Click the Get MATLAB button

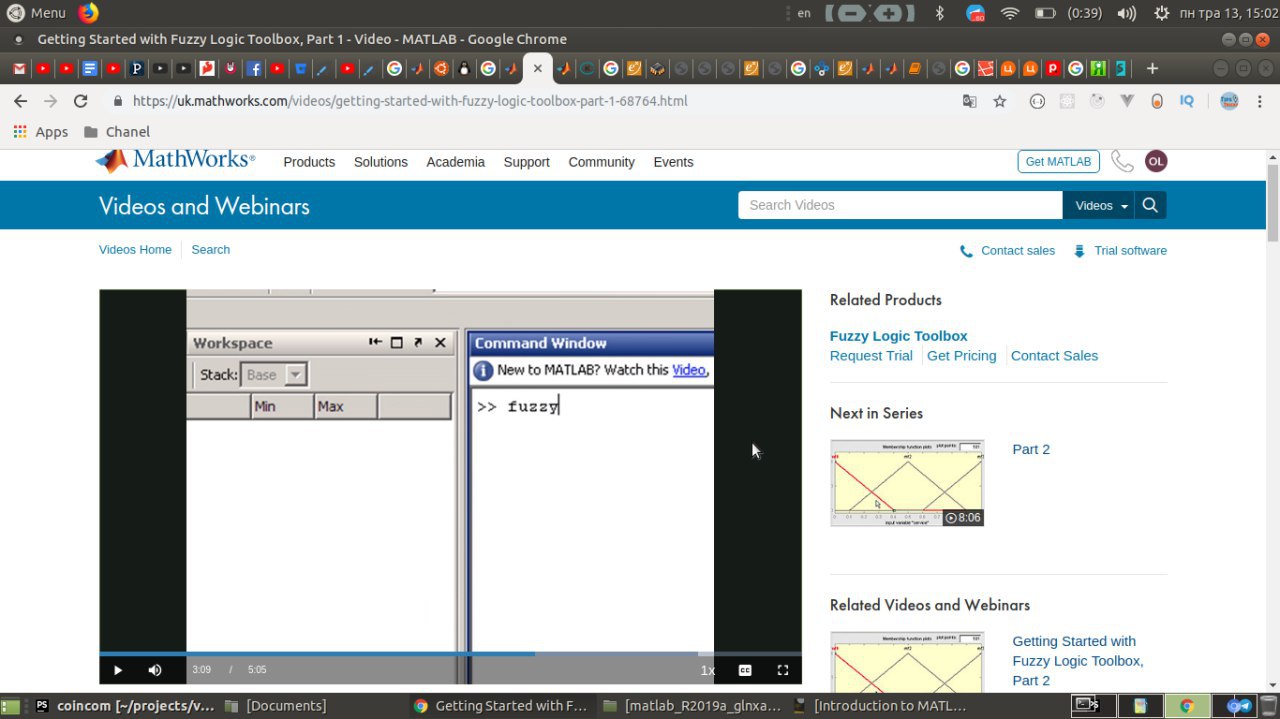pyautogui.click(x=1058, y=162)
